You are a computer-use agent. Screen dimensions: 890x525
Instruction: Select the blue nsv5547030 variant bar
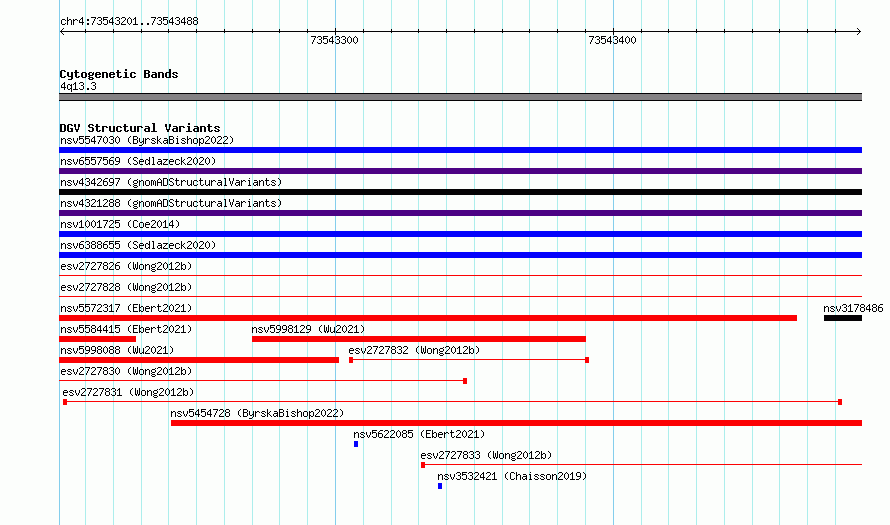(460, 150)
